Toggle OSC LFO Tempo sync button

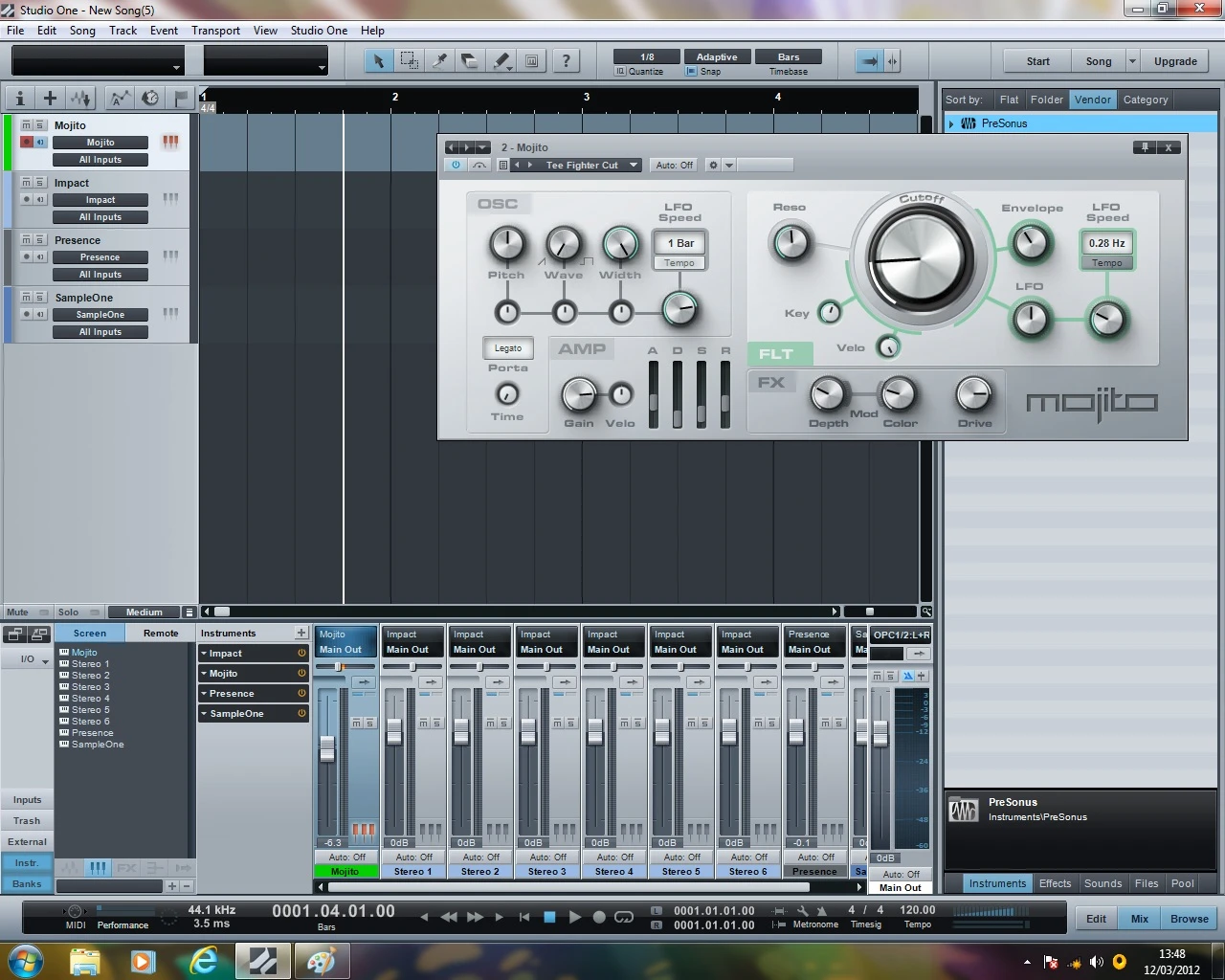click(x=679, y=263)
